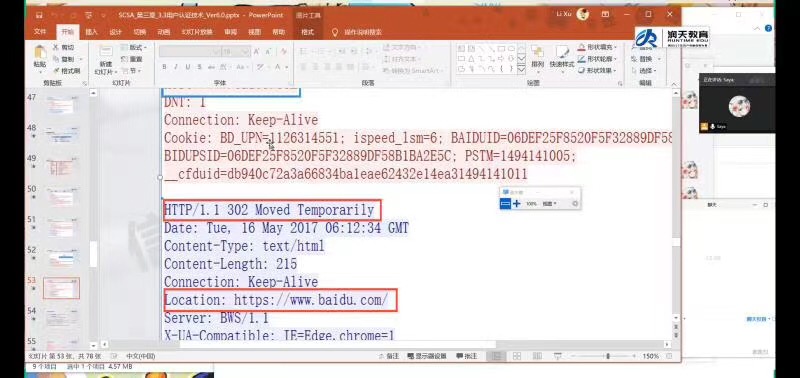800x378 pixels.
Task: Click the Comments (批注) button
Action: 466,356
